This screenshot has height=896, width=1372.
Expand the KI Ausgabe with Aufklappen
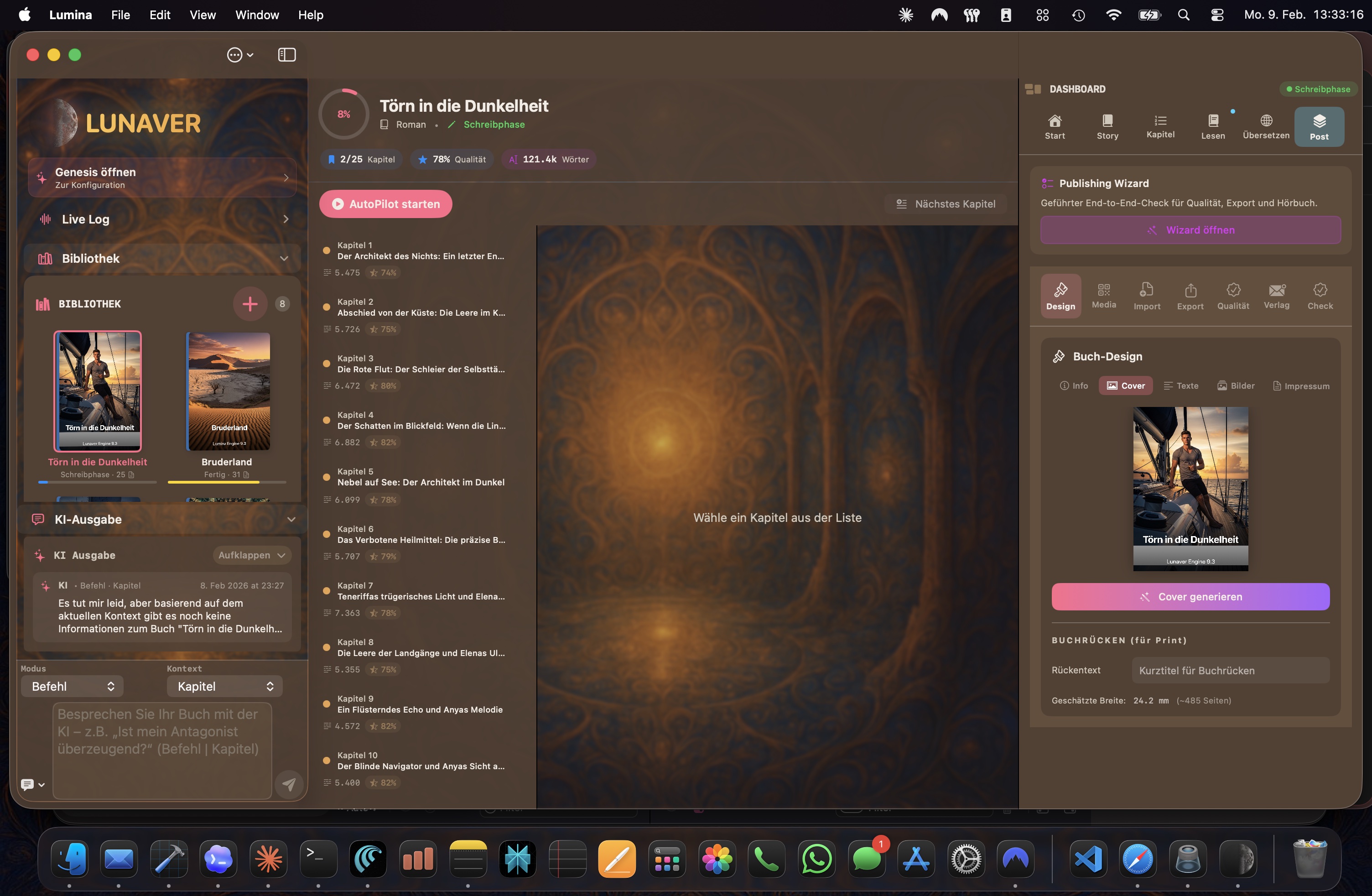(x=251, y=555)
